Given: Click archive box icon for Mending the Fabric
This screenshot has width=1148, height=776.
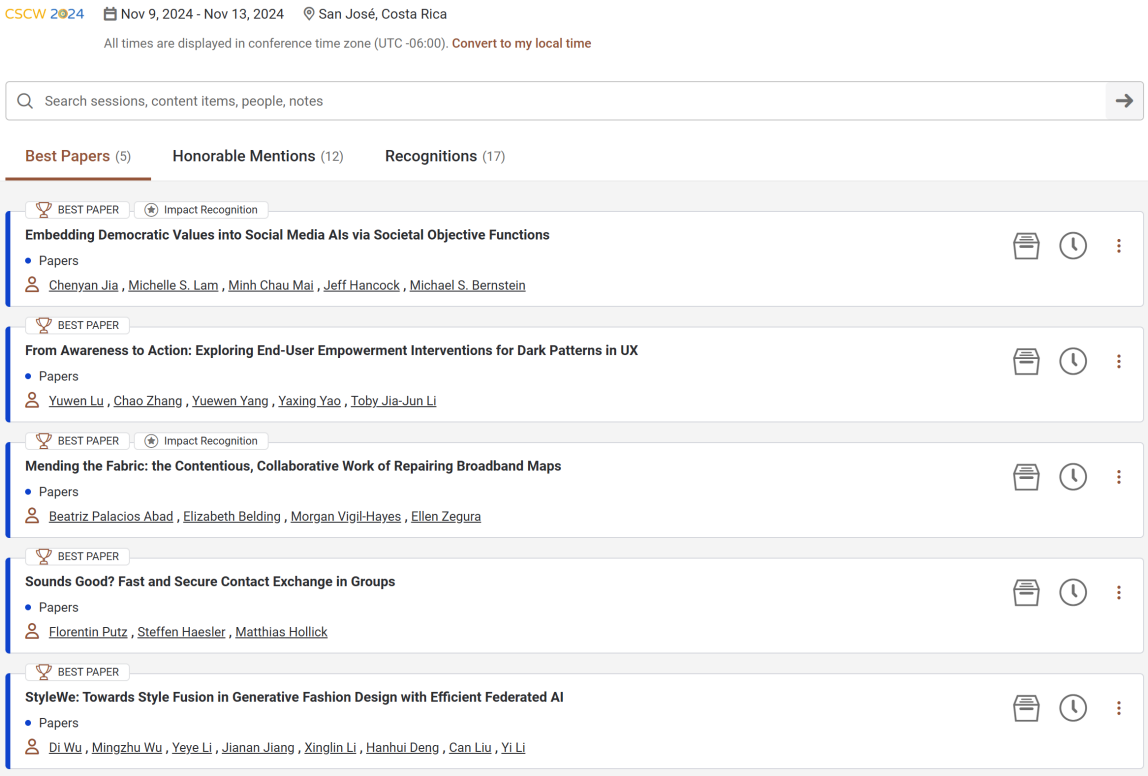Looking at the screenshot, I should click(x=1026, y=477).
